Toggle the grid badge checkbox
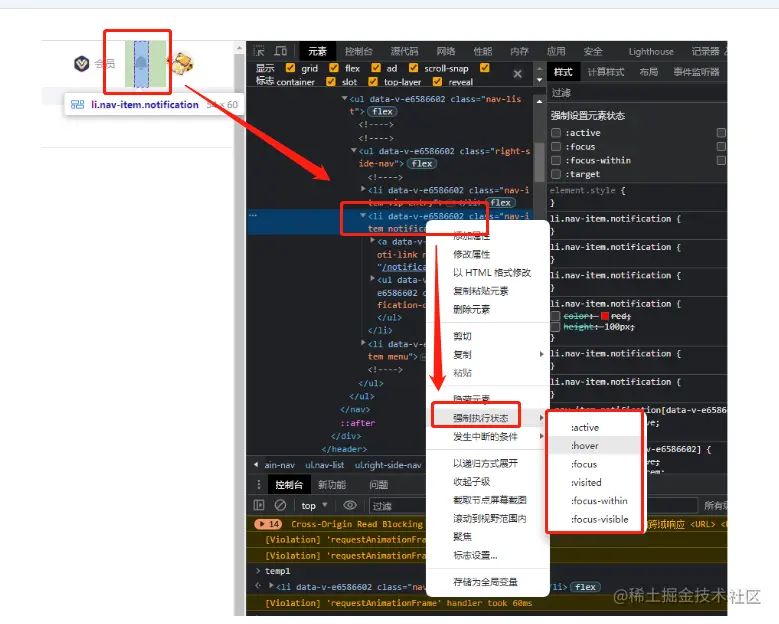The image size is (779, 624). 291,68
